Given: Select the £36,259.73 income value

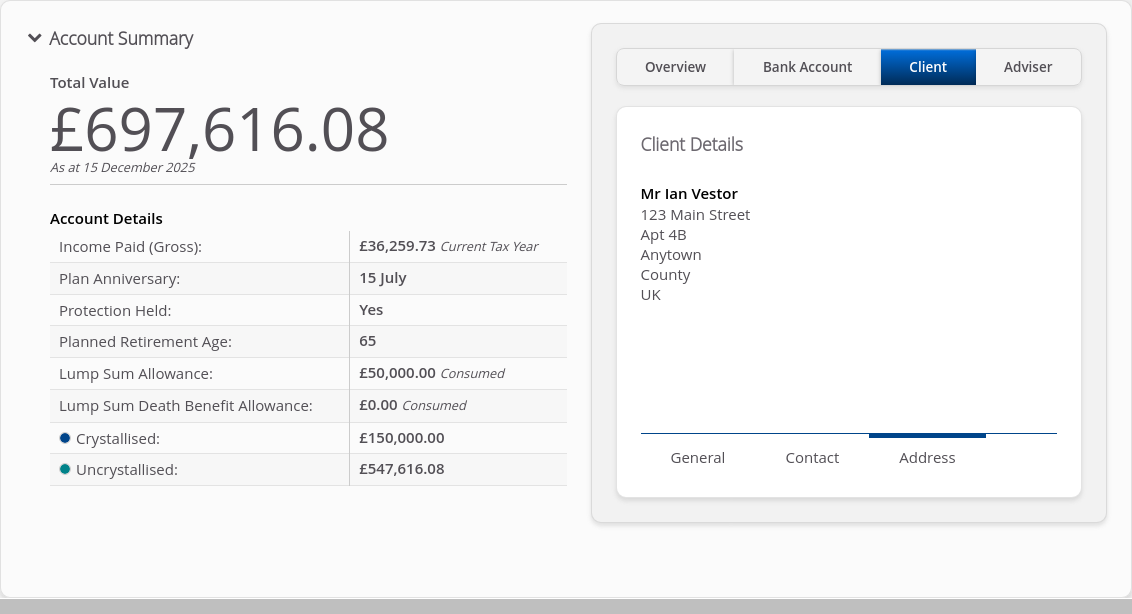Looking at the screenshot, I should tap(398, 246).
